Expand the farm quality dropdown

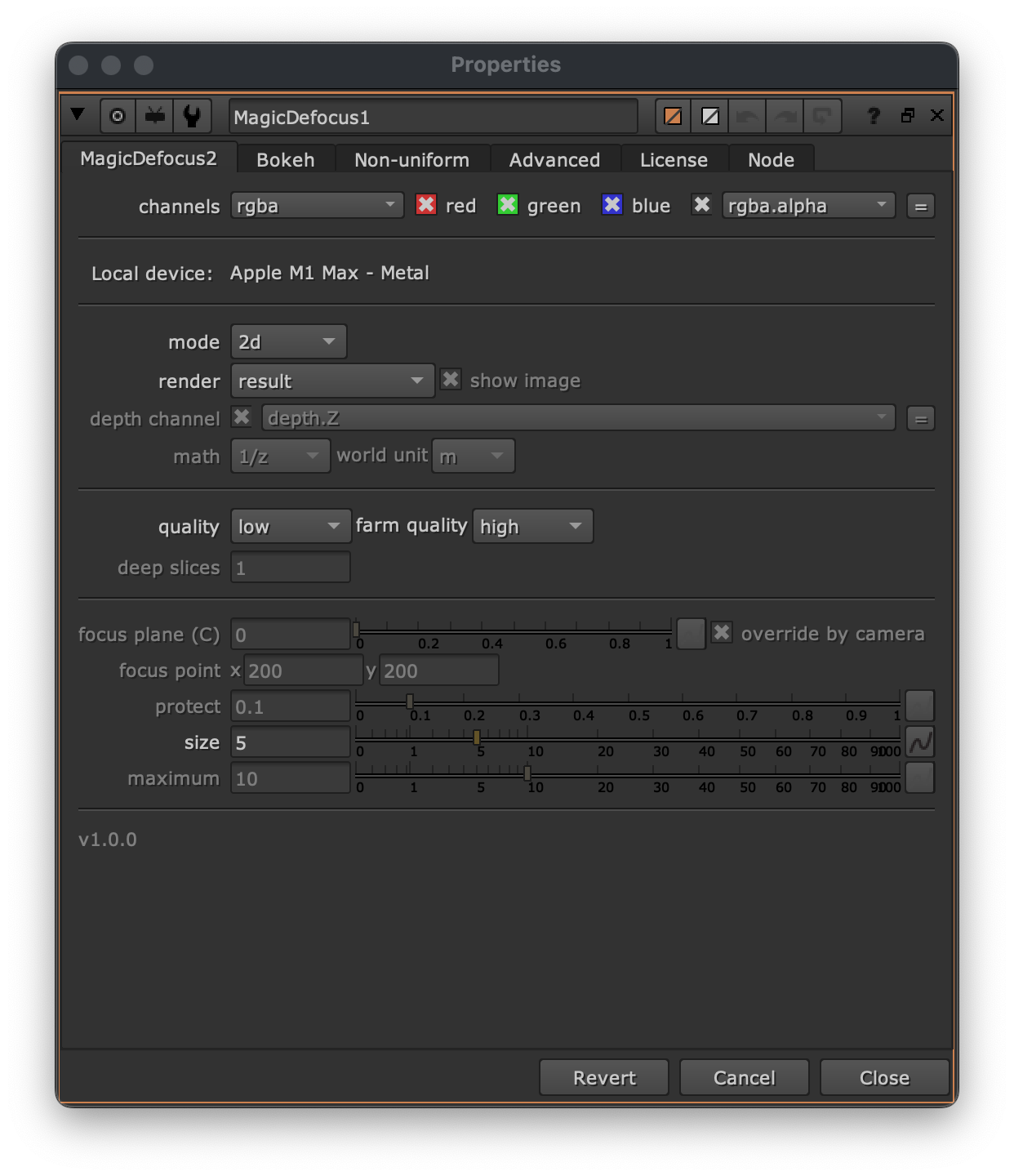(x=532, y=527)
